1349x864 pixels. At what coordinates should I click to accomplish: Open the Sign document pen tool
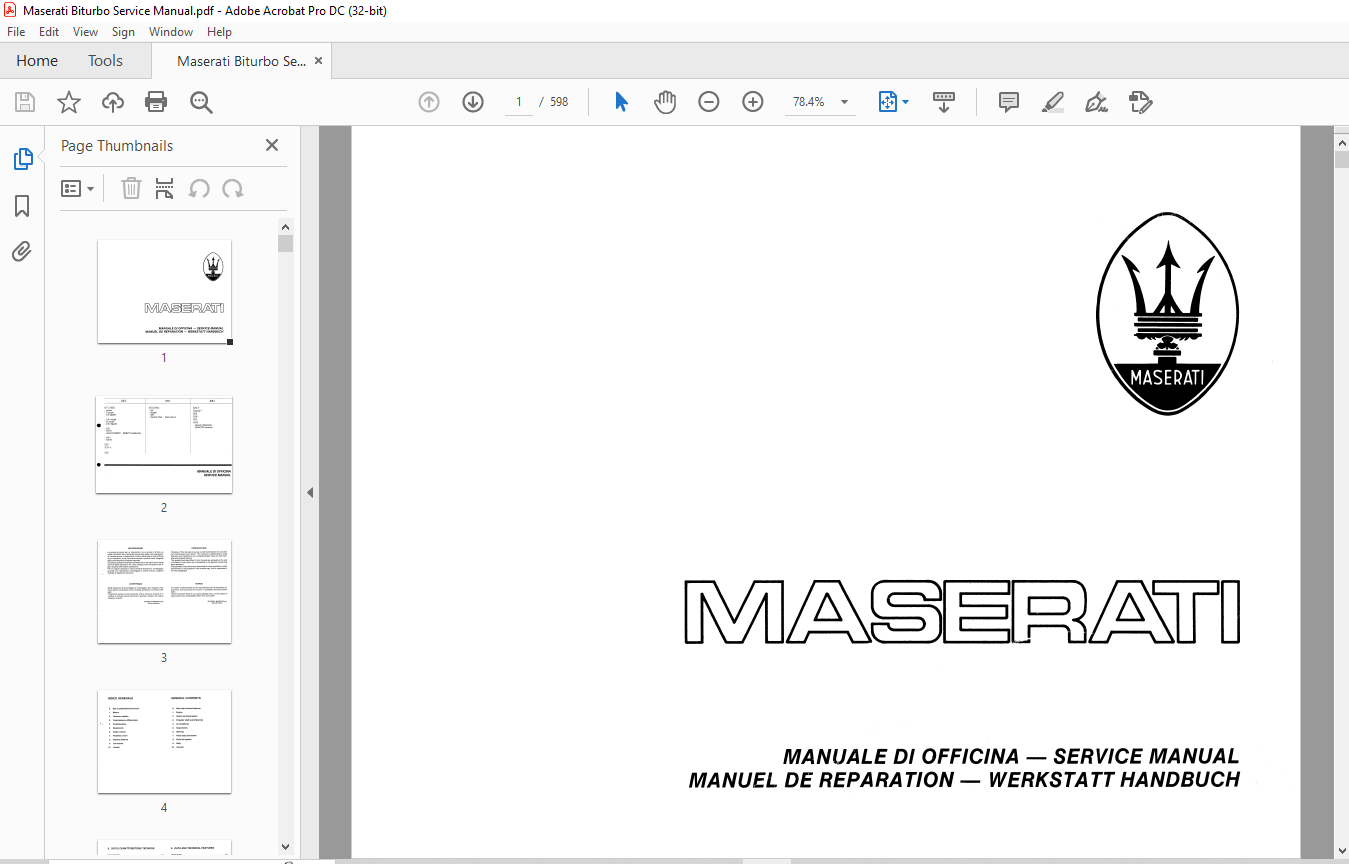(x=1097, y=102)
